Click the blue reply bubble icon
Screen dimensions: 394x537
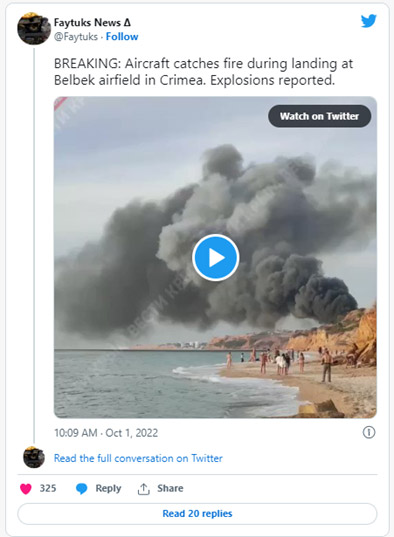pyautogui.click(x=81, y=489)
